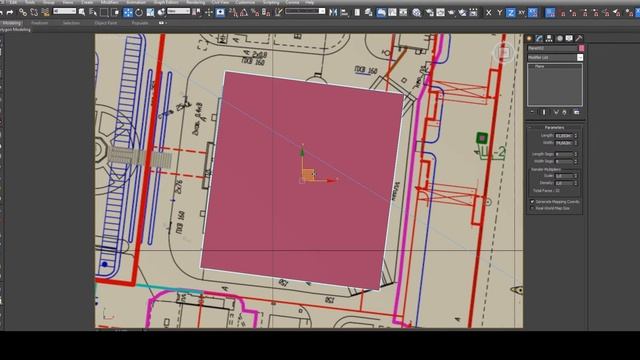Expand the named selection sets dropdown arrow
Viewport: 640px width, 360px height.
pos(322,11)
